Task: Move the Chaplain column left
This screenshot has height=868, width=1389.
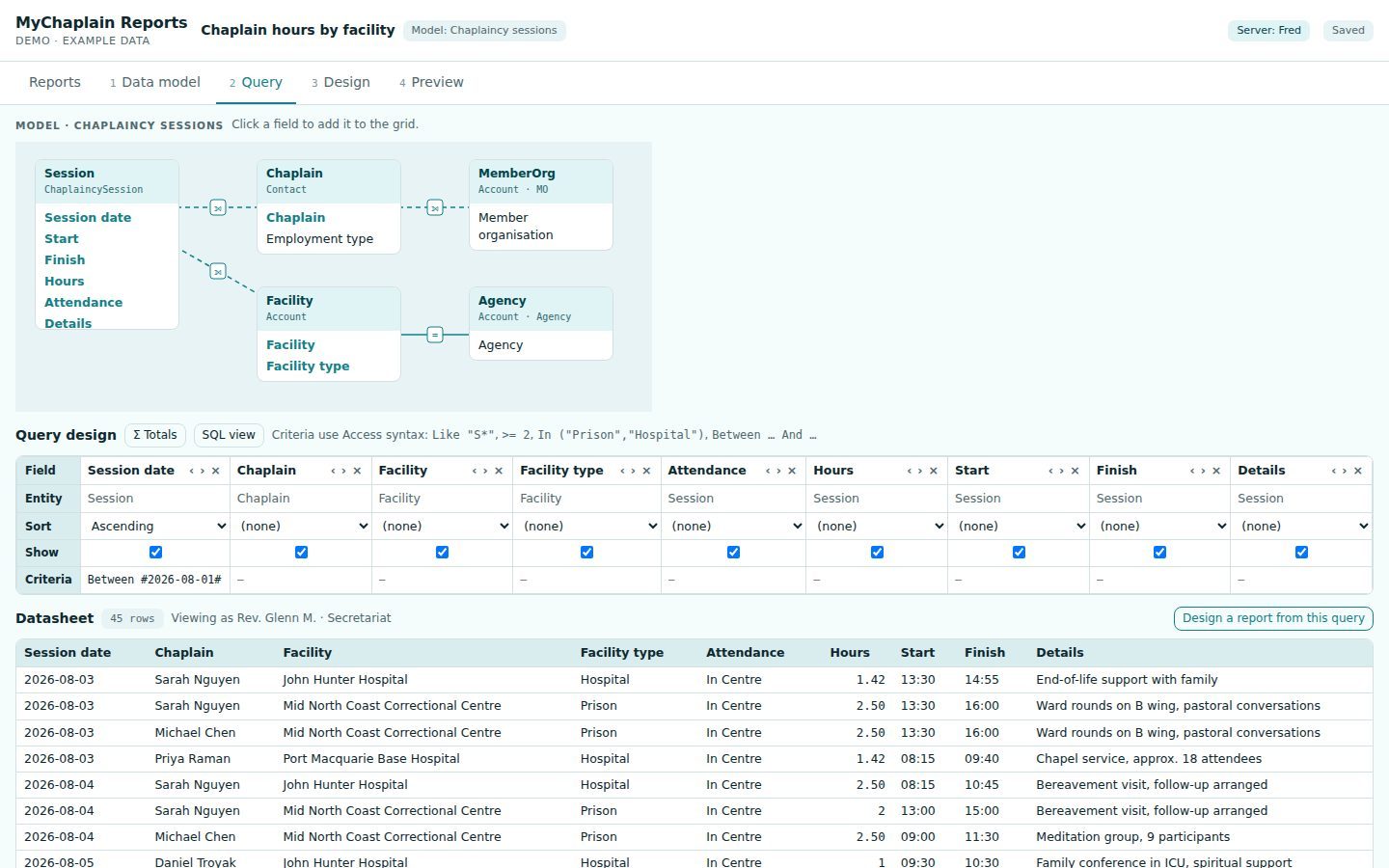Action: pyautogui.click(x=334, y=471)
